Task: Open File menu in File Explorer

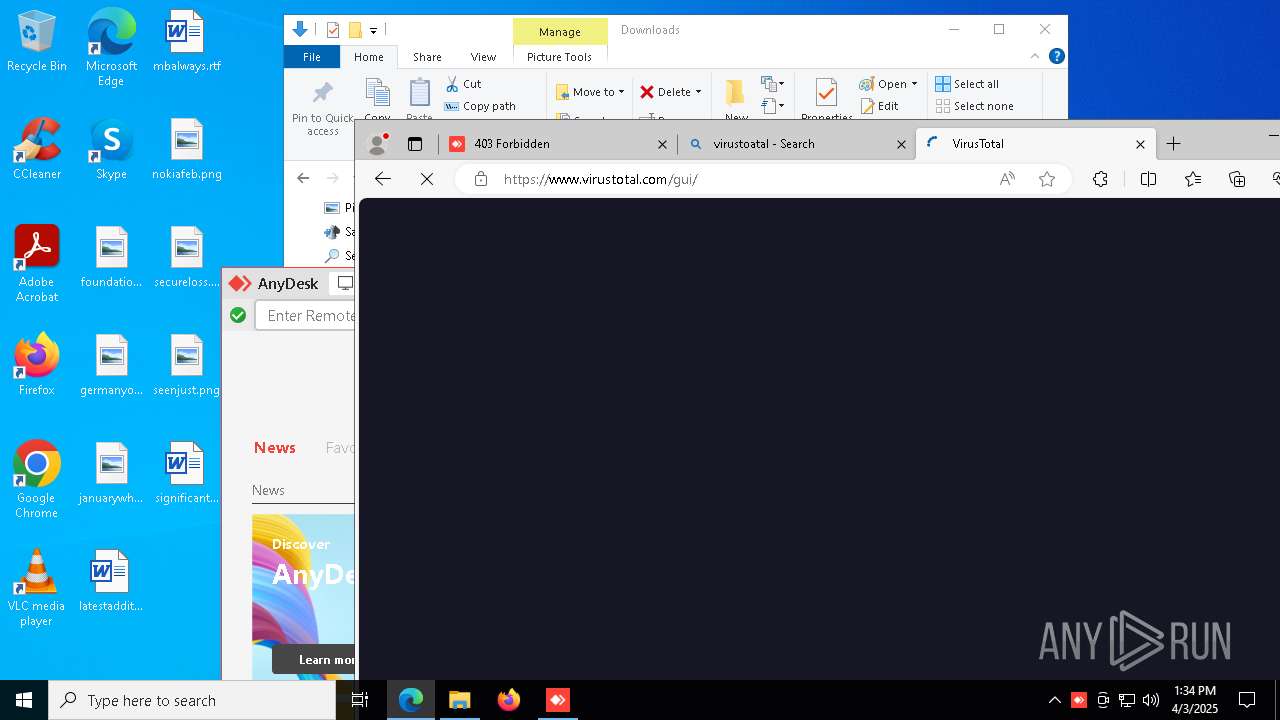Action: click(312, 57)
